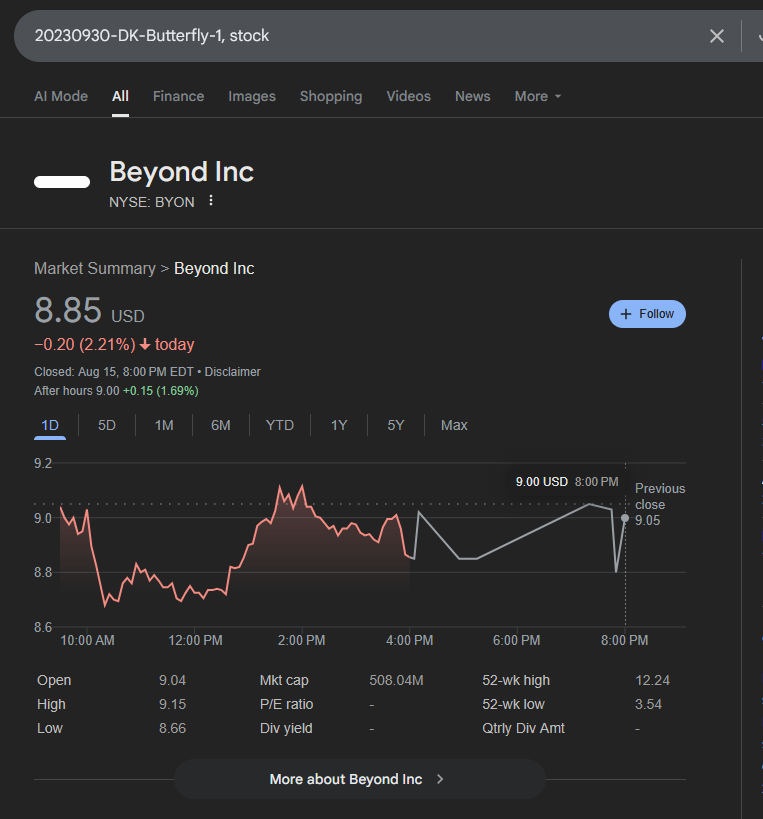Clear the search box with X icon
Viewport: 763px width, 819px height.
716,36
